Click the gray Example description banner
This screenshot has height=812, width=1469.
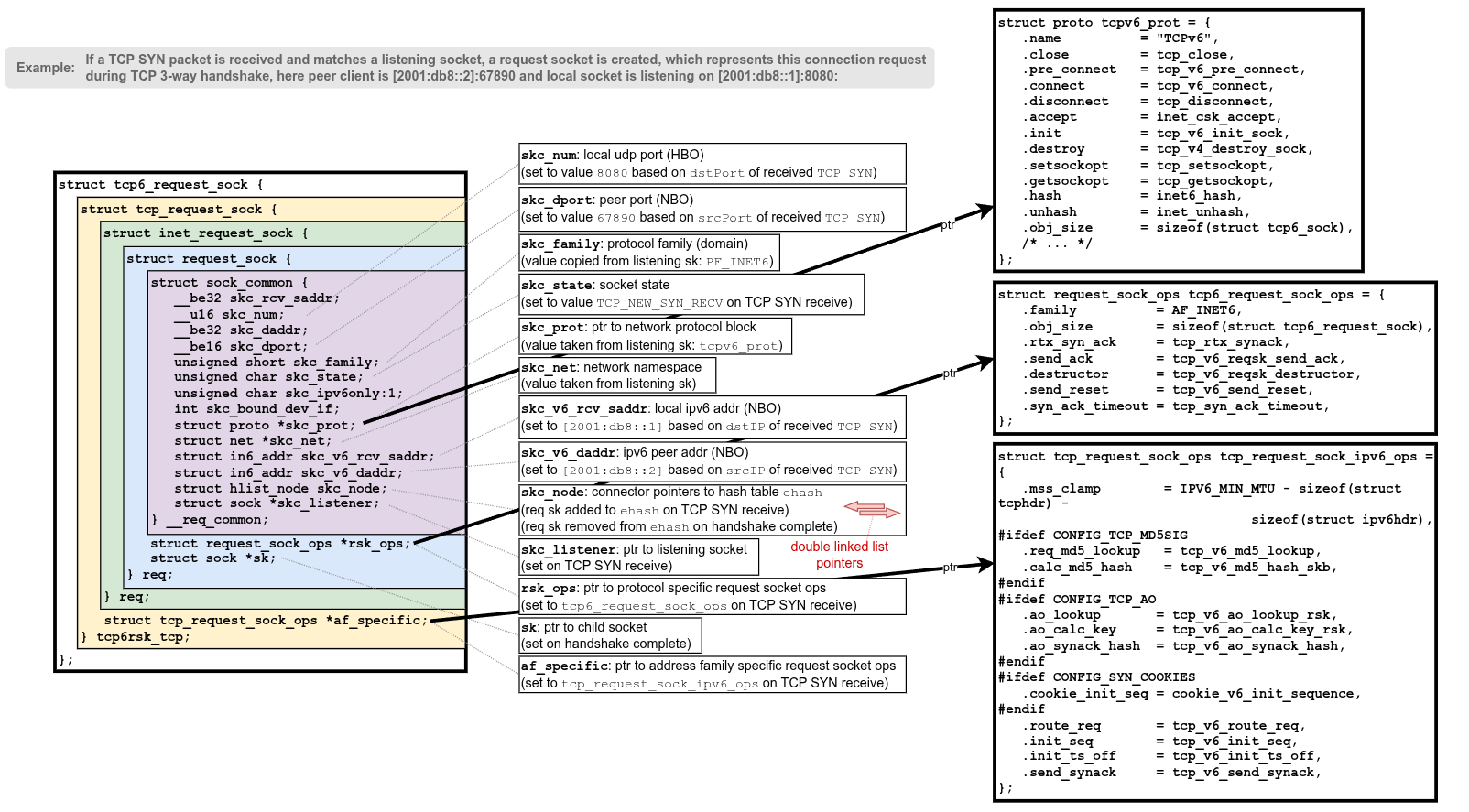[x=469, y=68]
